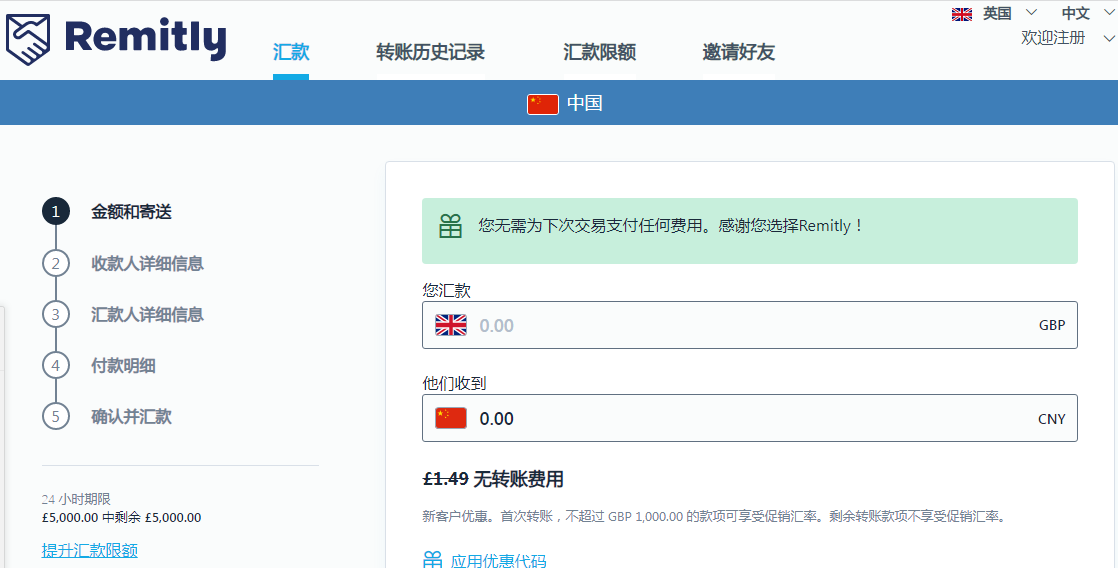The image size is (1118, 568).
Task: Click the UK flag in the top-right corner
Action: (962, 14)
